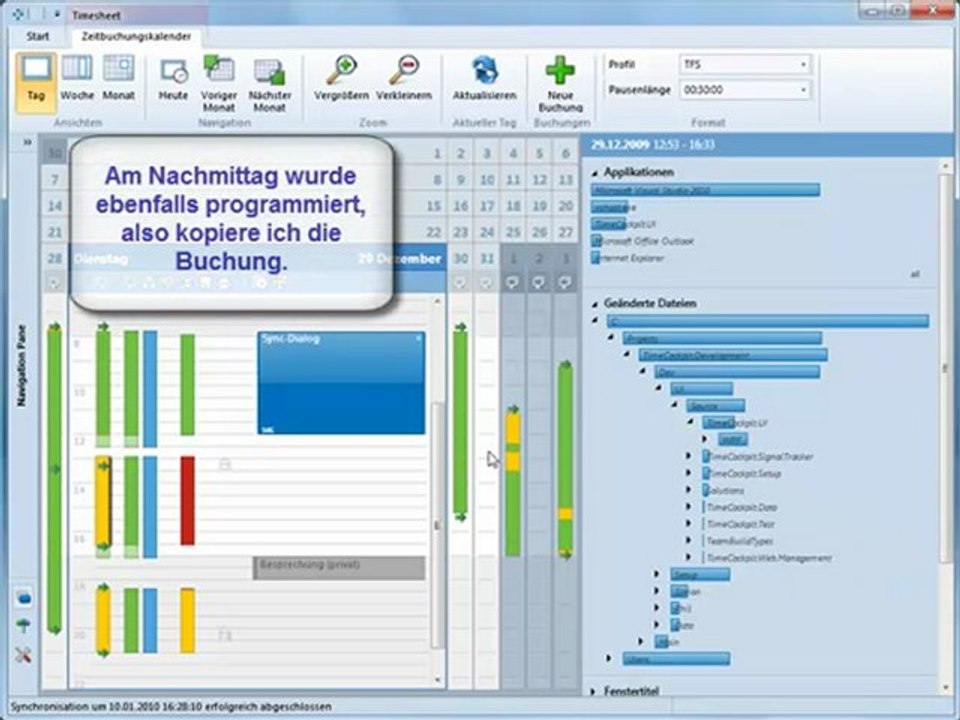Close the Sync-Dialog appointment with its x
Image resolution: width=960 pixels, height=720 pixels.
pos(419,339)
